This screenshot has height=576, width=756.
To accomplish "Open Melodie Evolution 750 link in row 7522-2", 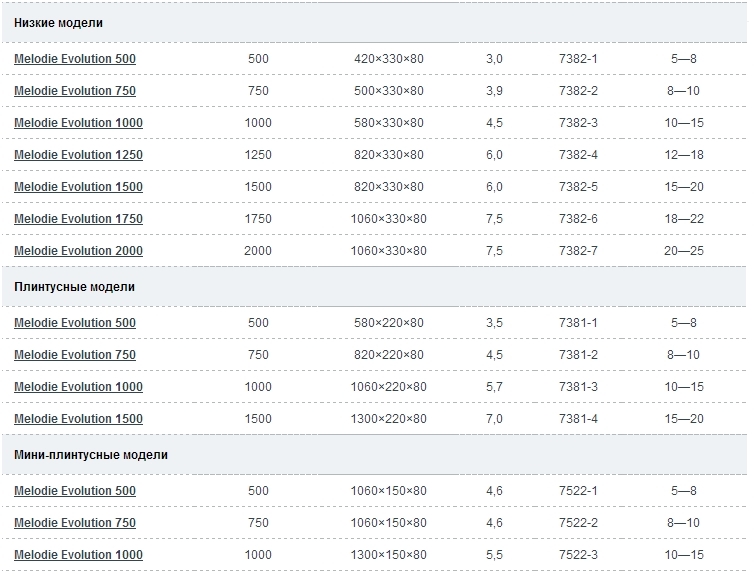I will pos(75,522).
